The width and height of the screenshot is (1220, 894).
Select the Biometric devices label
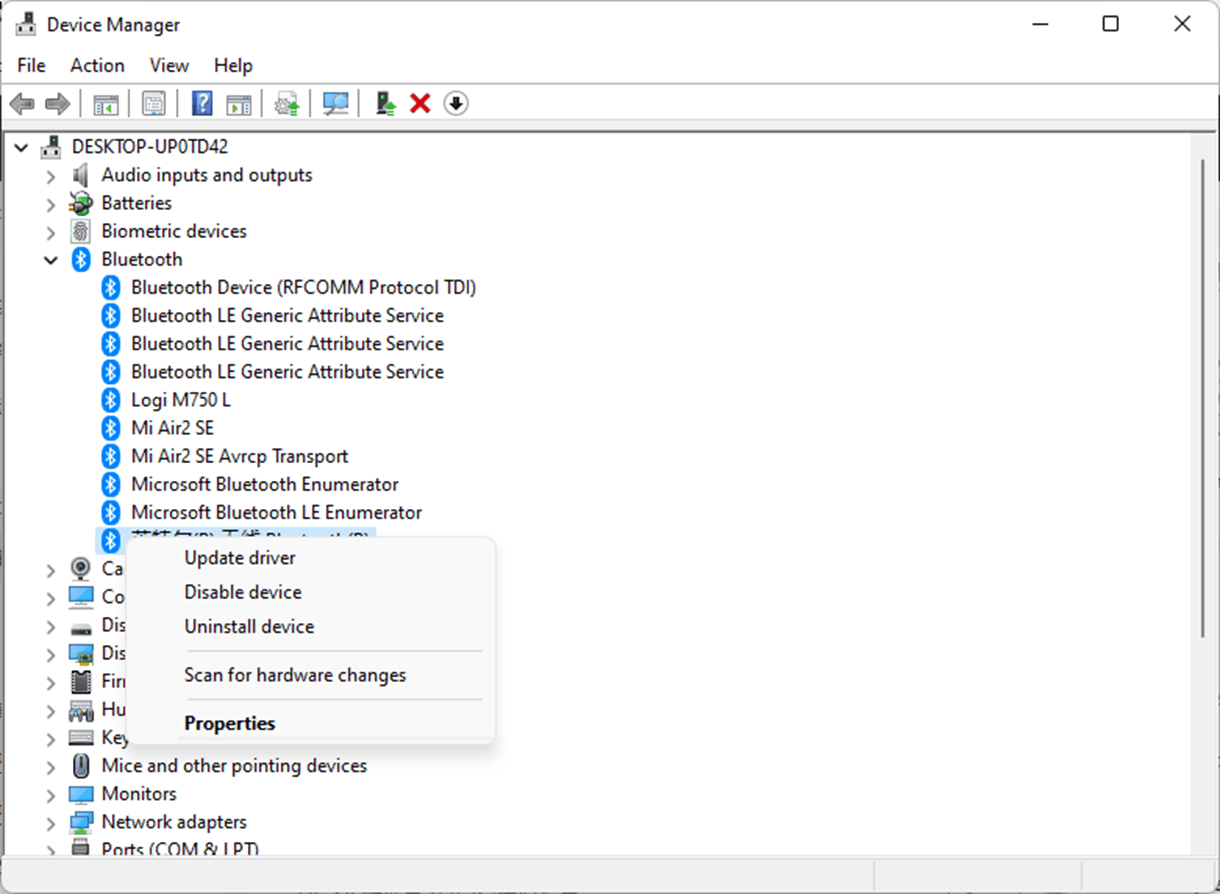coord(174,231)
